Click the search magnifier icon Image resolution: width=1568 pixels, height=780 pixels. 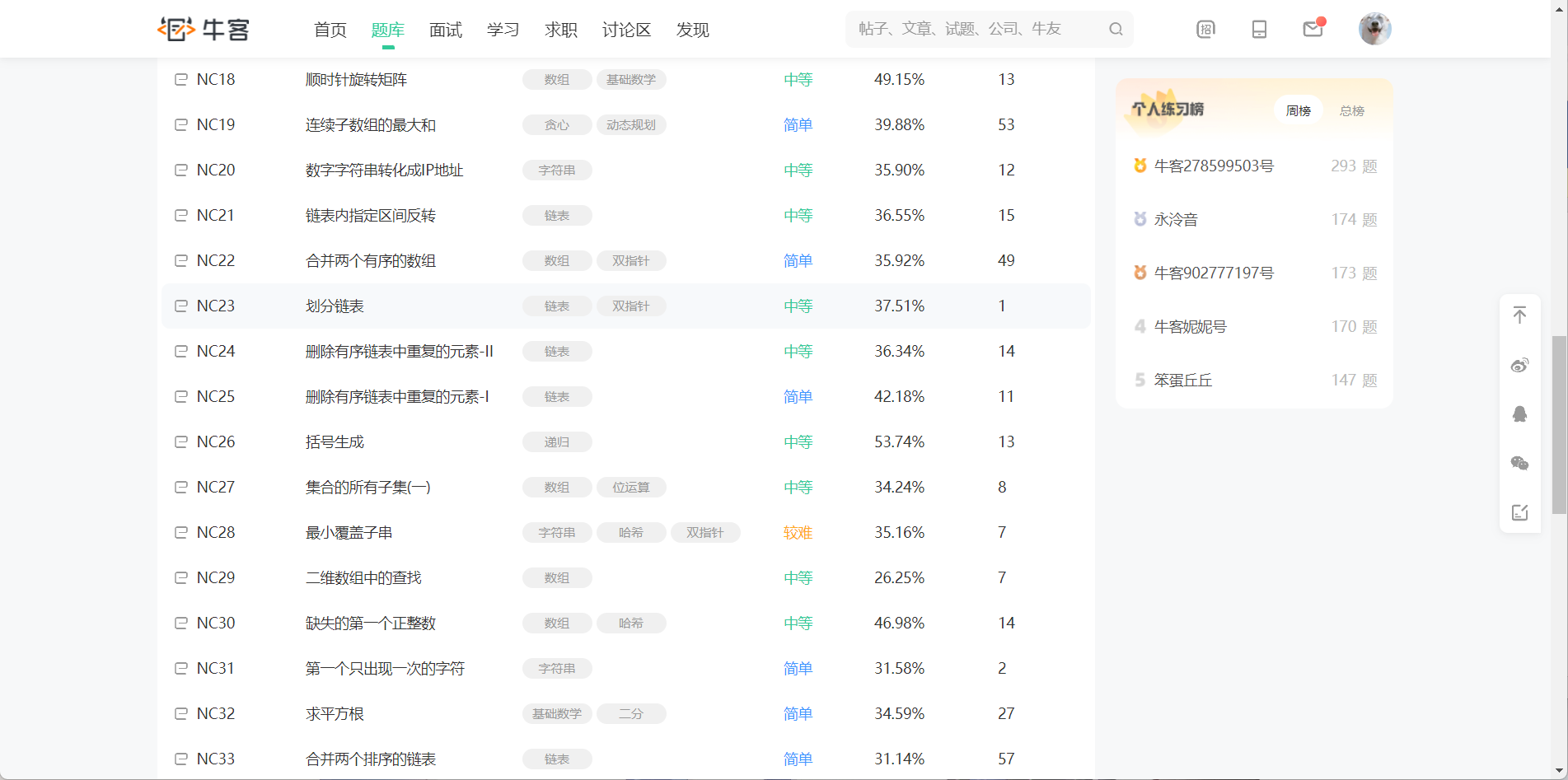click(1116, 29)
